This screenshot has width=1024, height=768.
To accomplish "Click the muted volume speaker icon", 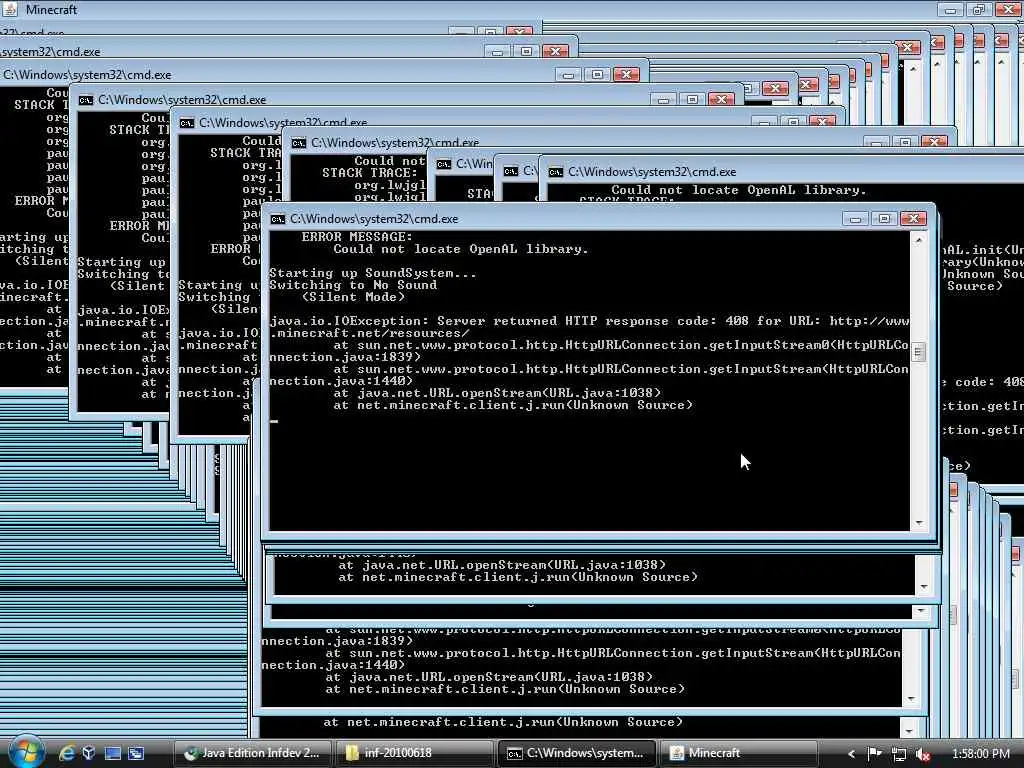I will (x=923, y=754).
